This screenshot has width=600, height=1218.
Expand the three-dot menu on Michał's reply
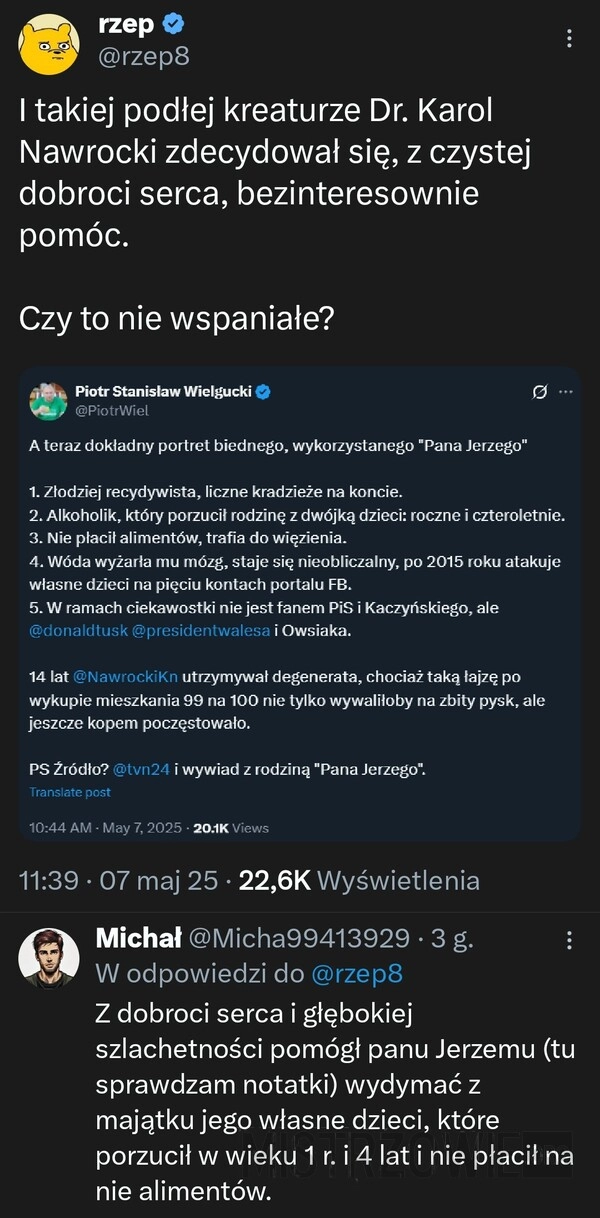(x=569, y=940)
